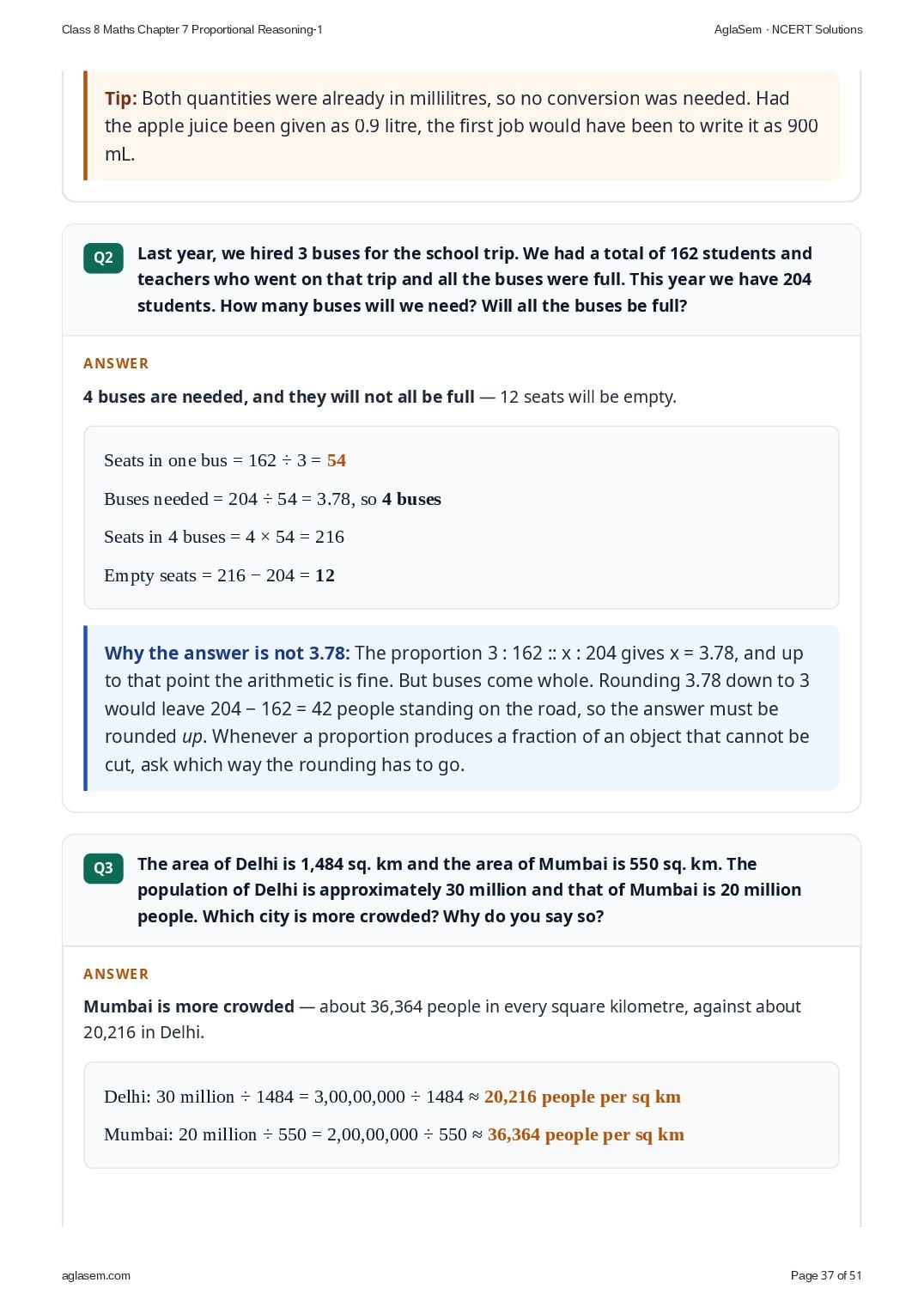Screen dimensions: 924x1307
Task: Click '20,216 people per sq km' result
Action: point(582,1097)
